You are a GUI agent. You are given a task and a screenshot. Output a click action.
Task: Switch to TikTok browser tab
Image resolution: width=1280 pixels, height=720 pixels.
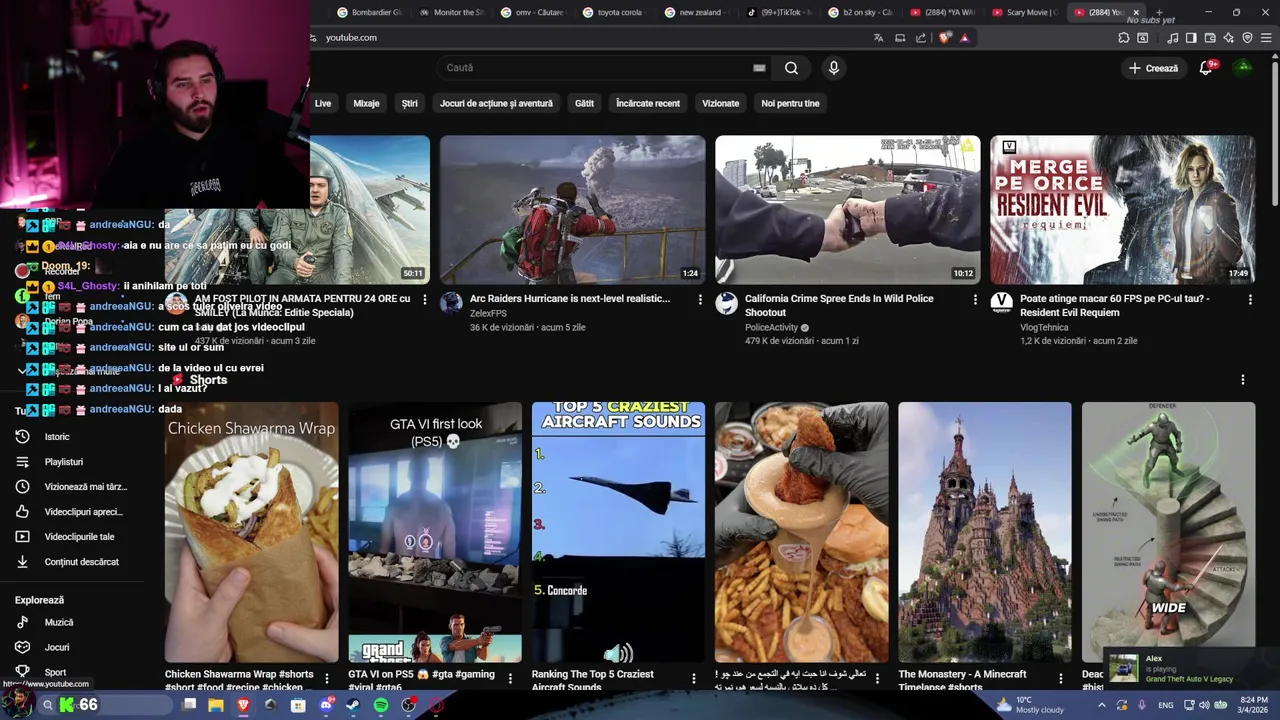point(779,12)
